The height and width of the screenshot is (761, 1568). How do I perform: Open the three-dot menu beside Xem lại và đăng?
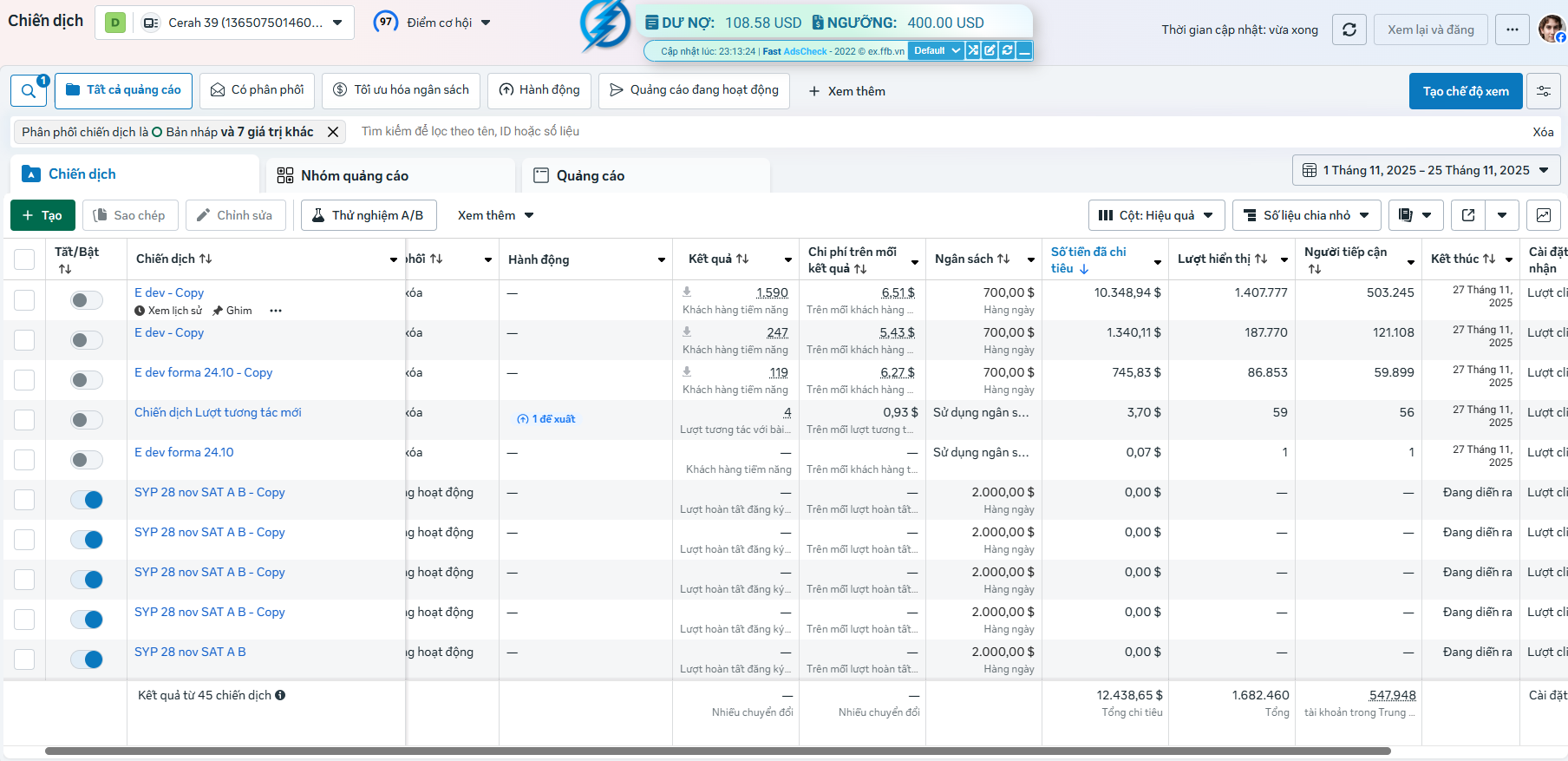click(x=1512, y=30)
